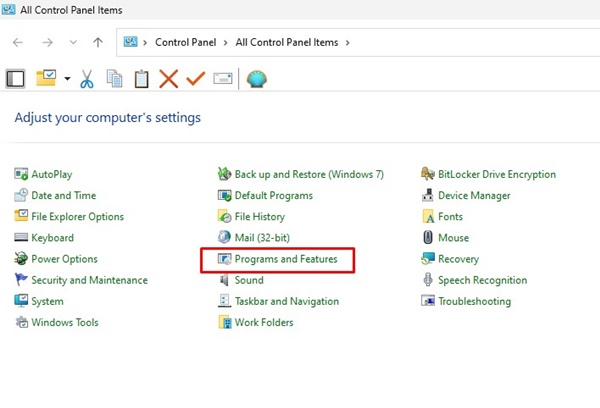This screenshot has height=408, width=600.
Task: Open the recent locations dropdown chevron
Action: [73, 42]
